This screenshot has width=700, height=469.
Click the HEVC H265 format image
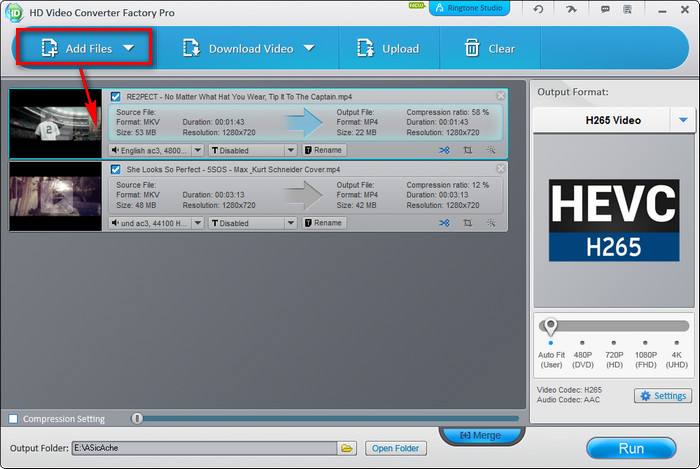pyautogui.click(x=614, y=220)
